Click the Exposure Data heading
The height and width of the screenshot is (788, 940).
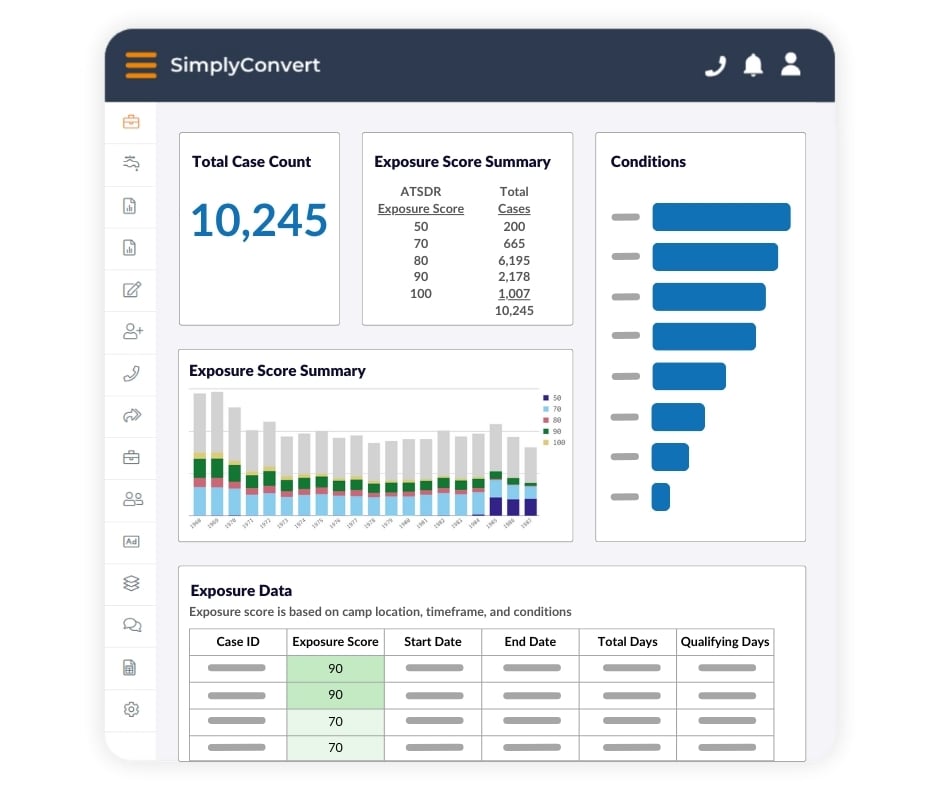(x=241, y=591)
